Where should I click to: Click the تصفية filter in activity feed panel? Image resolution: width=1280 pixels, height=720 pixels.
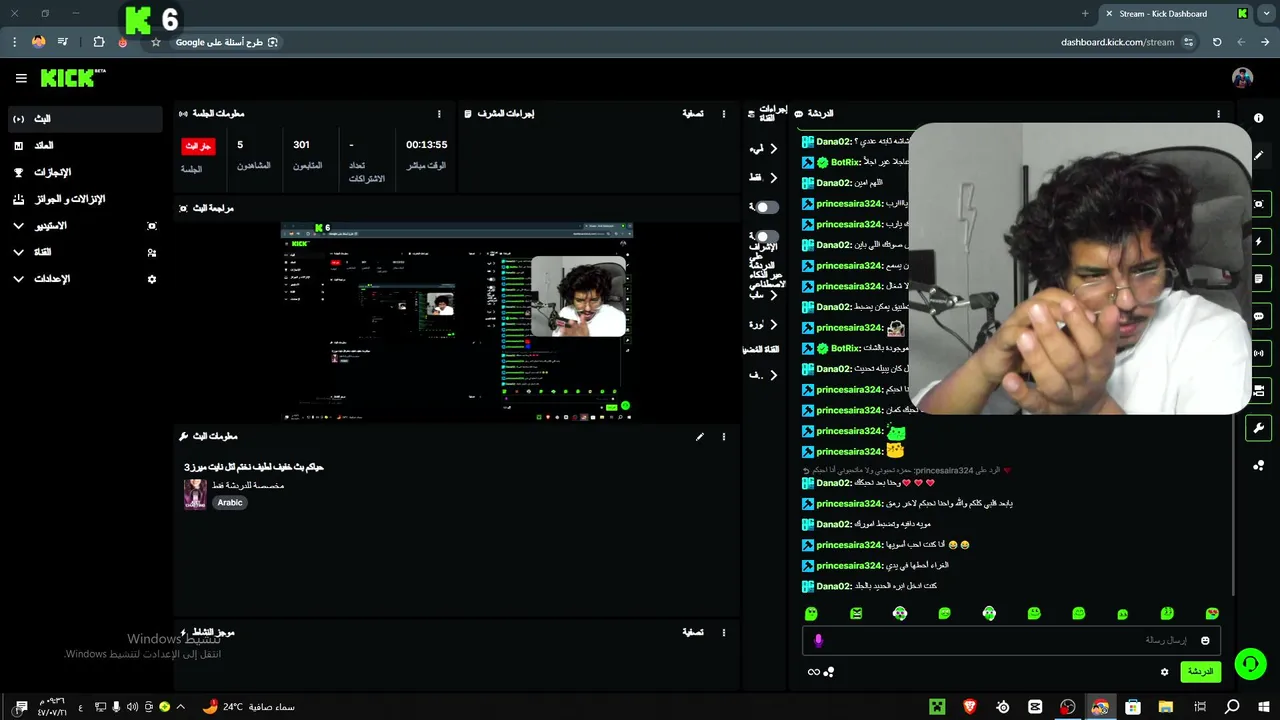pyautogui.click(x=693, y=633)
